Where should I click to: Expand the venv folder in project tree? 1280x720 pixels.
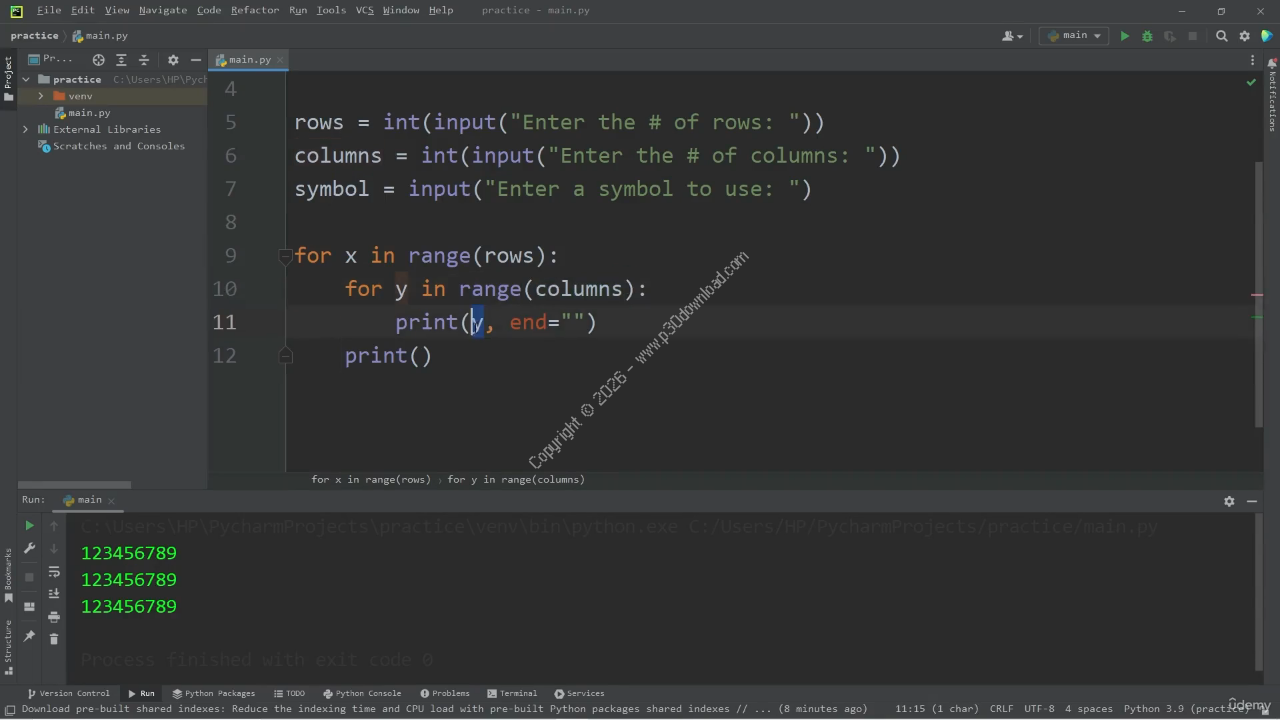41,96
